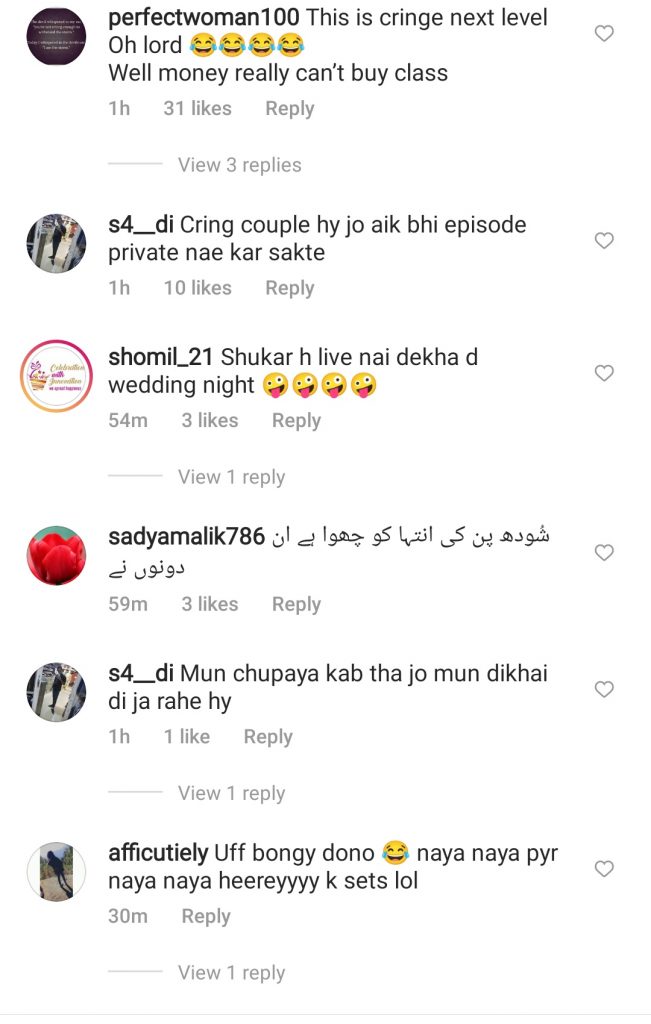Open the sadyamalik786 username link
This screenshot has width=651, height=1024.
click(187, 537)
